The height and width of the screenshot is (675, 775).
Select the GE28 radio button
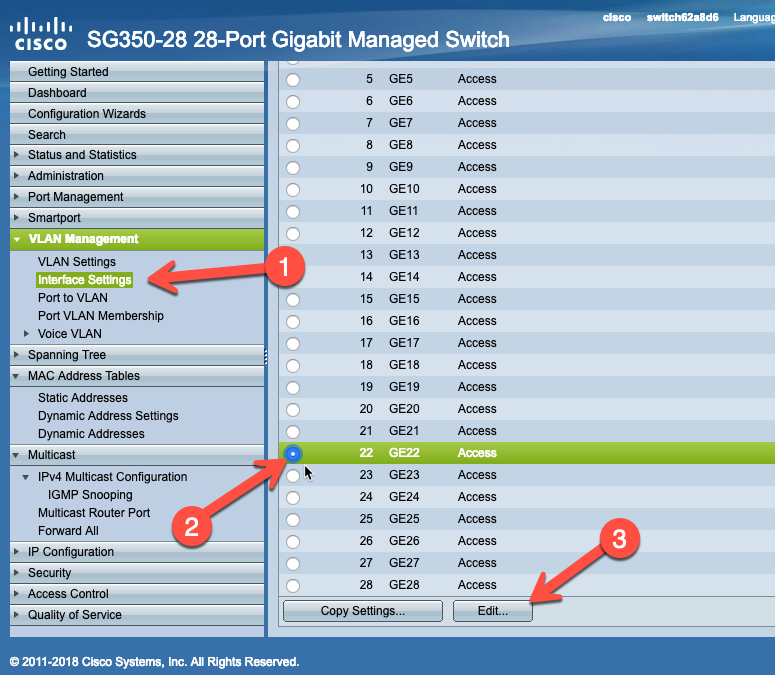click(x=293, y=586)
